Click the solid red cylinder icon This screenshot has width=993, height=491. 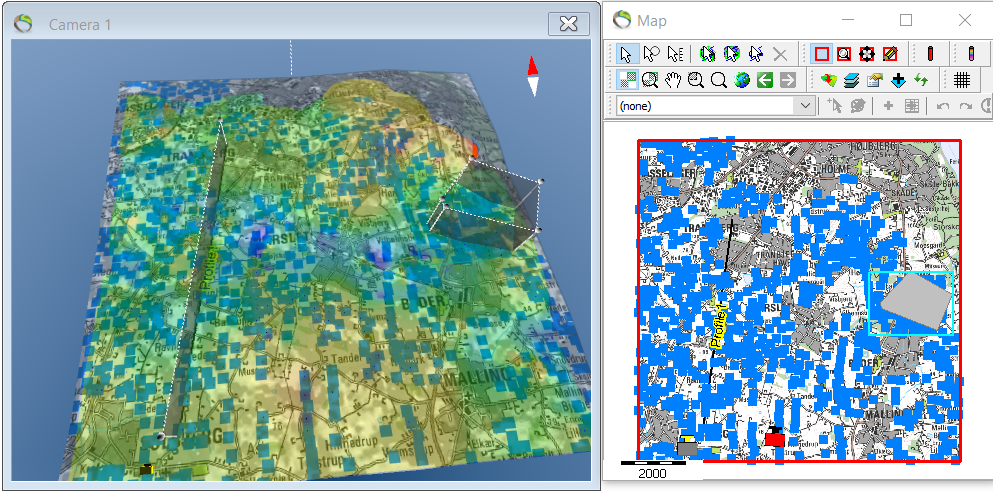pyautogui.click(x=930, y=54)
